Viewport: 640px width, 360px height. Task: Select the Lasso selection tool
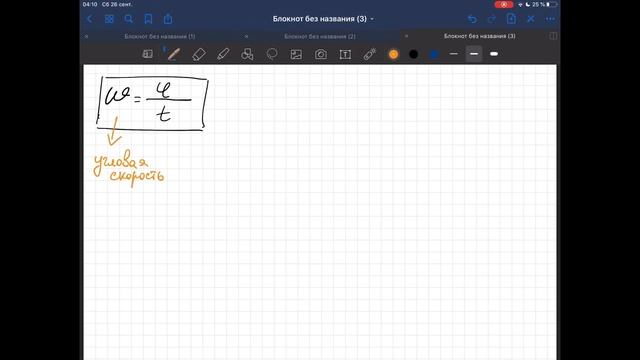click(x=272, y=54)
